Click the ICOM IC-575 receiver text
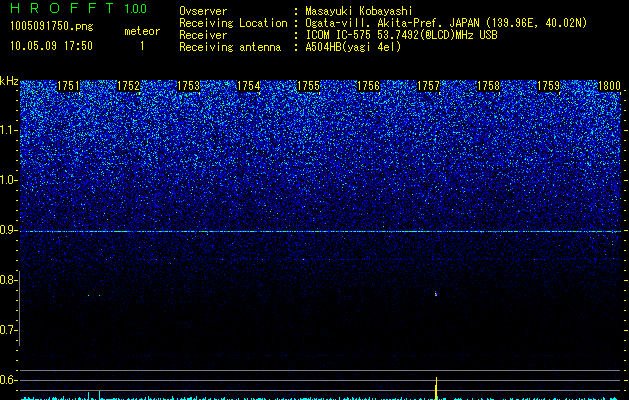The width and height of the screenshot is (629, 400). (401, 35)
